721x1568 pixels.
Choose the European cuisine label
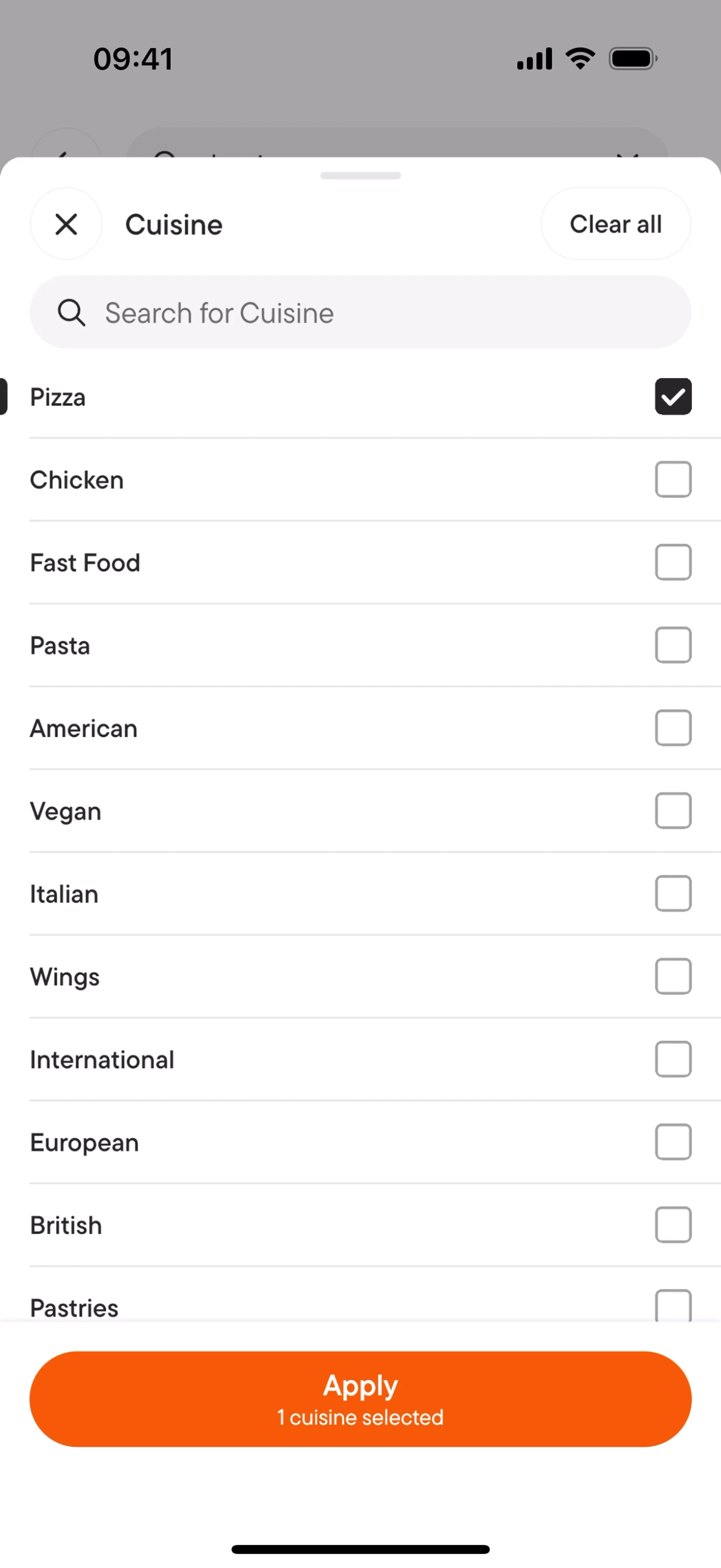84,1142
